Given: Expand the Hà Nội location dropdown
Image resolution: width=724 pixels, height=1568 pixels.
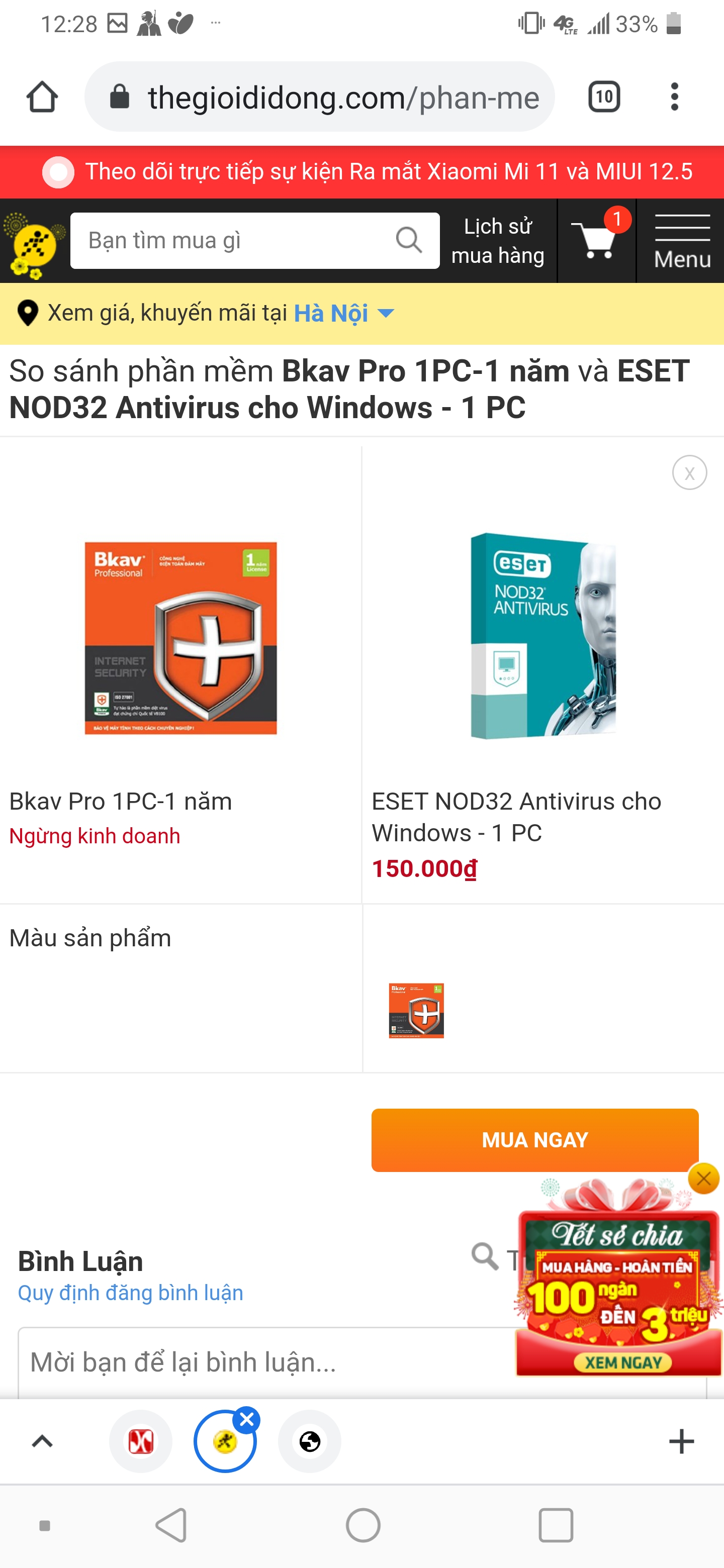Looking at the screenshot, I should [386, 313].
